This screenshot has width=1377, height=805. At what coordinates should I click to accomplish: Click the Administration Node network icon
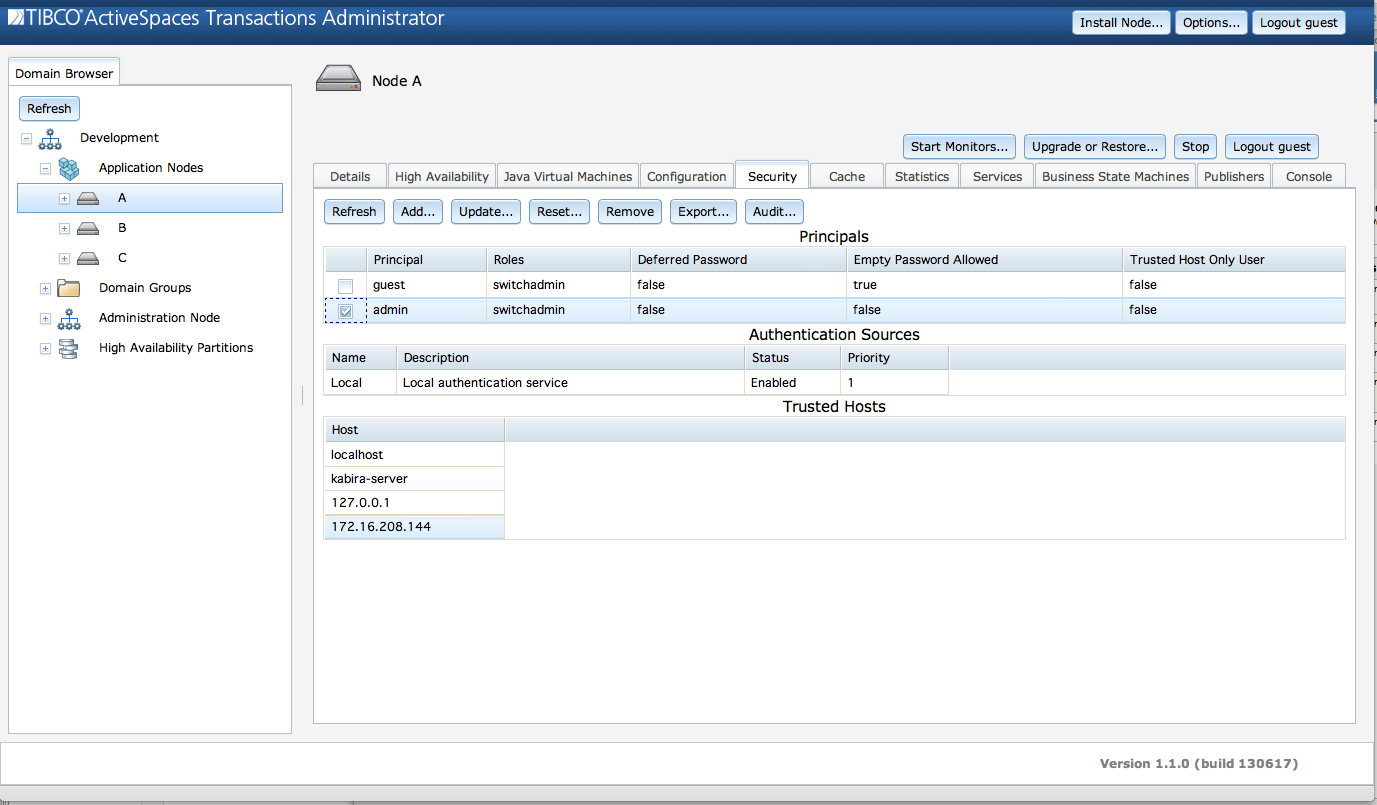click(x=68, y=318)
